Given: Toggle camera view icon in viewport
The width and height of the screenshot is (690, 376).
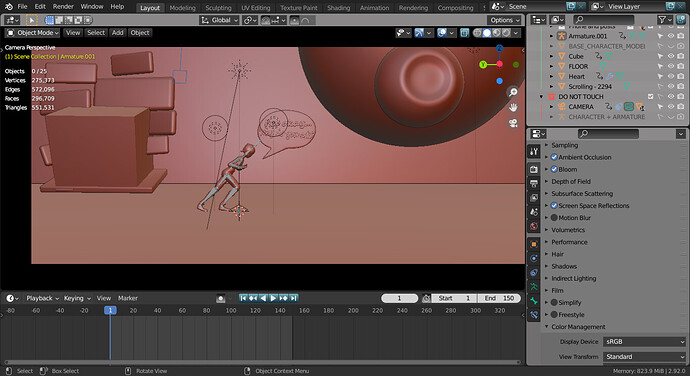Looking at the screenshot, I should 513,123.
